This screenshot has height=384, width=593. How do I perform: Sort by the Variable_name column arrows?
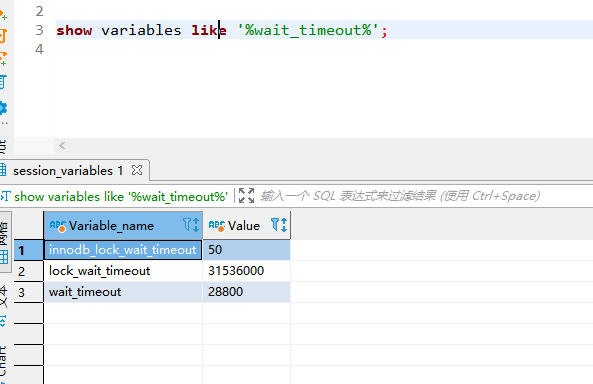pyautogui.click(x=196, y=225)
